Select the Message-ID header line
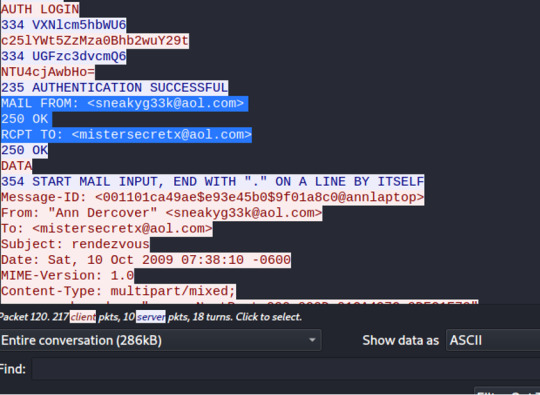 coord(212,197)
